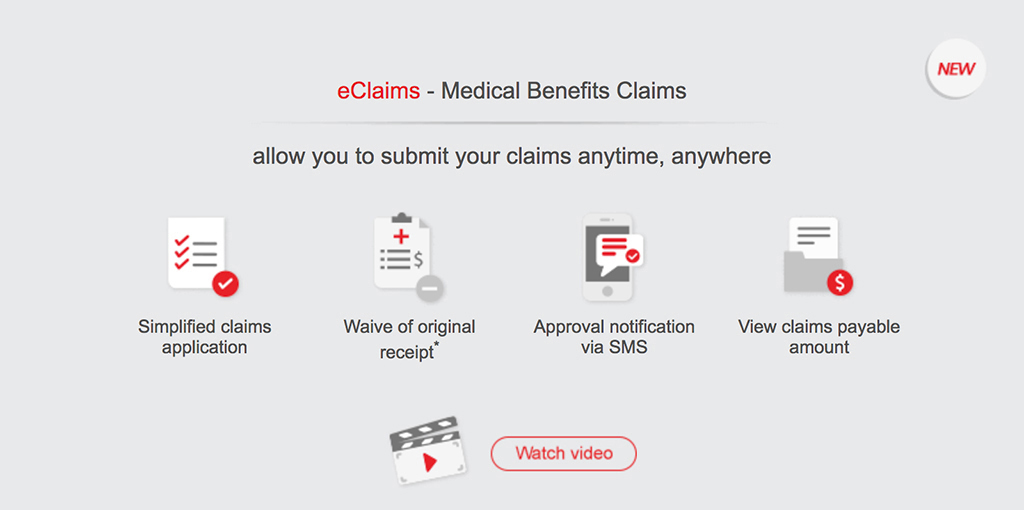This screenshot has width=1024, height=510.
Task: Click the red speech bubble on phone
Action: coord(614,248)
